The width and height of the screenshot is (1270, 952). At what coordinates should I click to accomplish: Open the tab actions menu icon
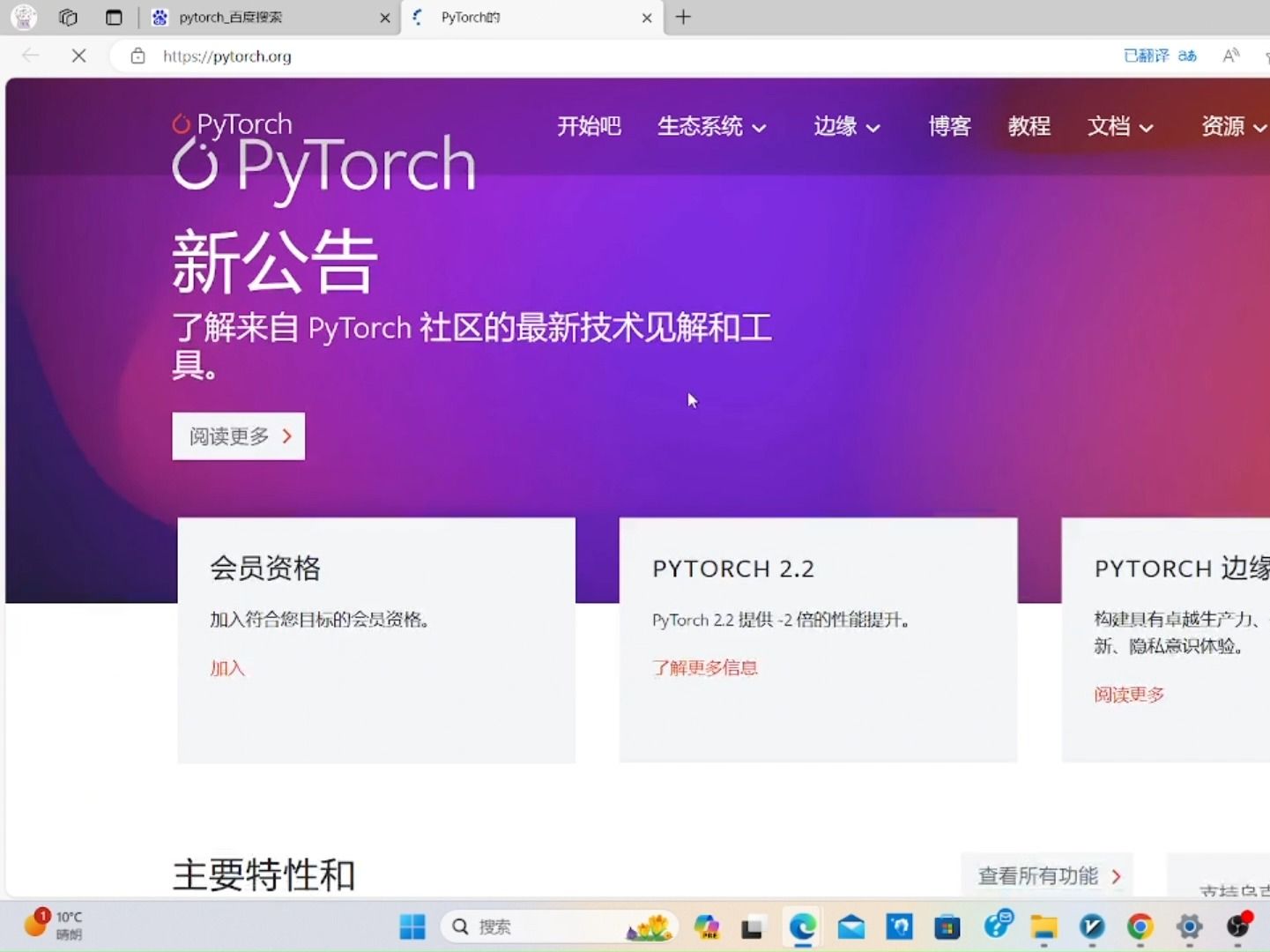coord(114,17)
